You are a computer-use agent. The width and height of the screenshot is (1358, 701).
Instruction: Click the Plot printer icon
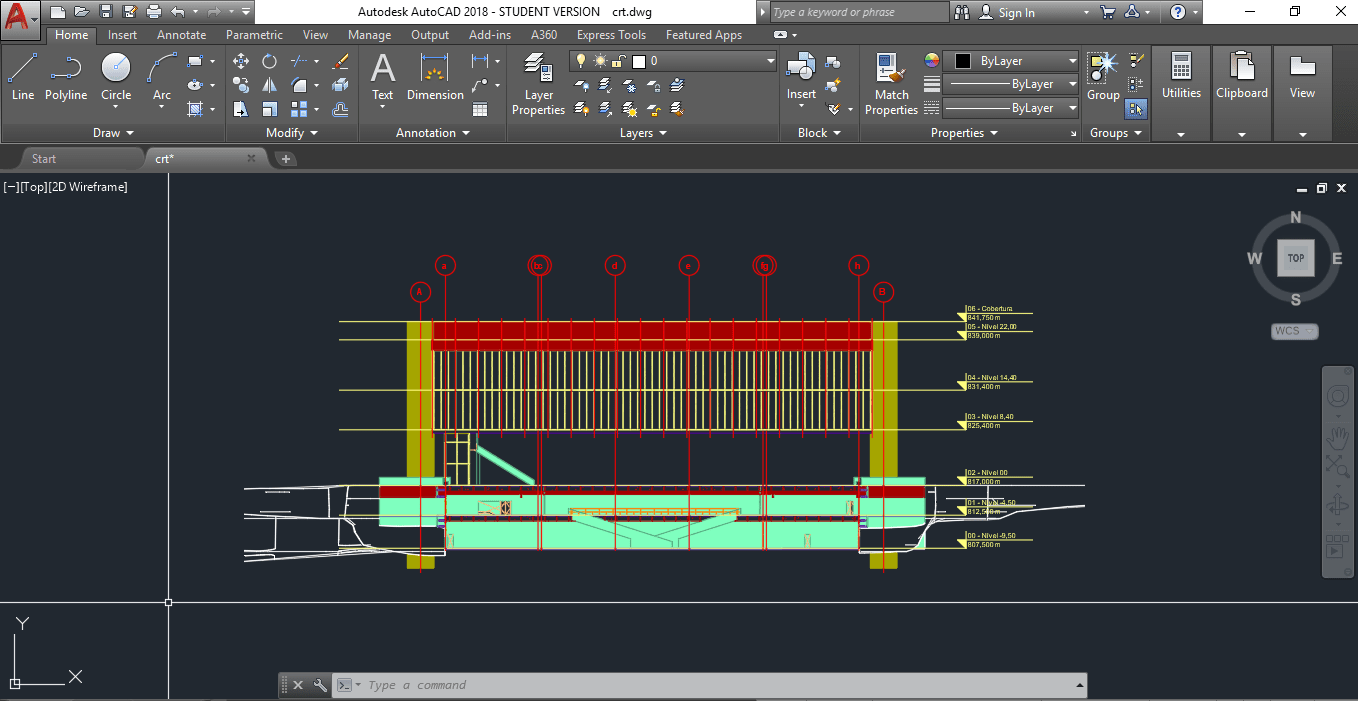point(153,12)
